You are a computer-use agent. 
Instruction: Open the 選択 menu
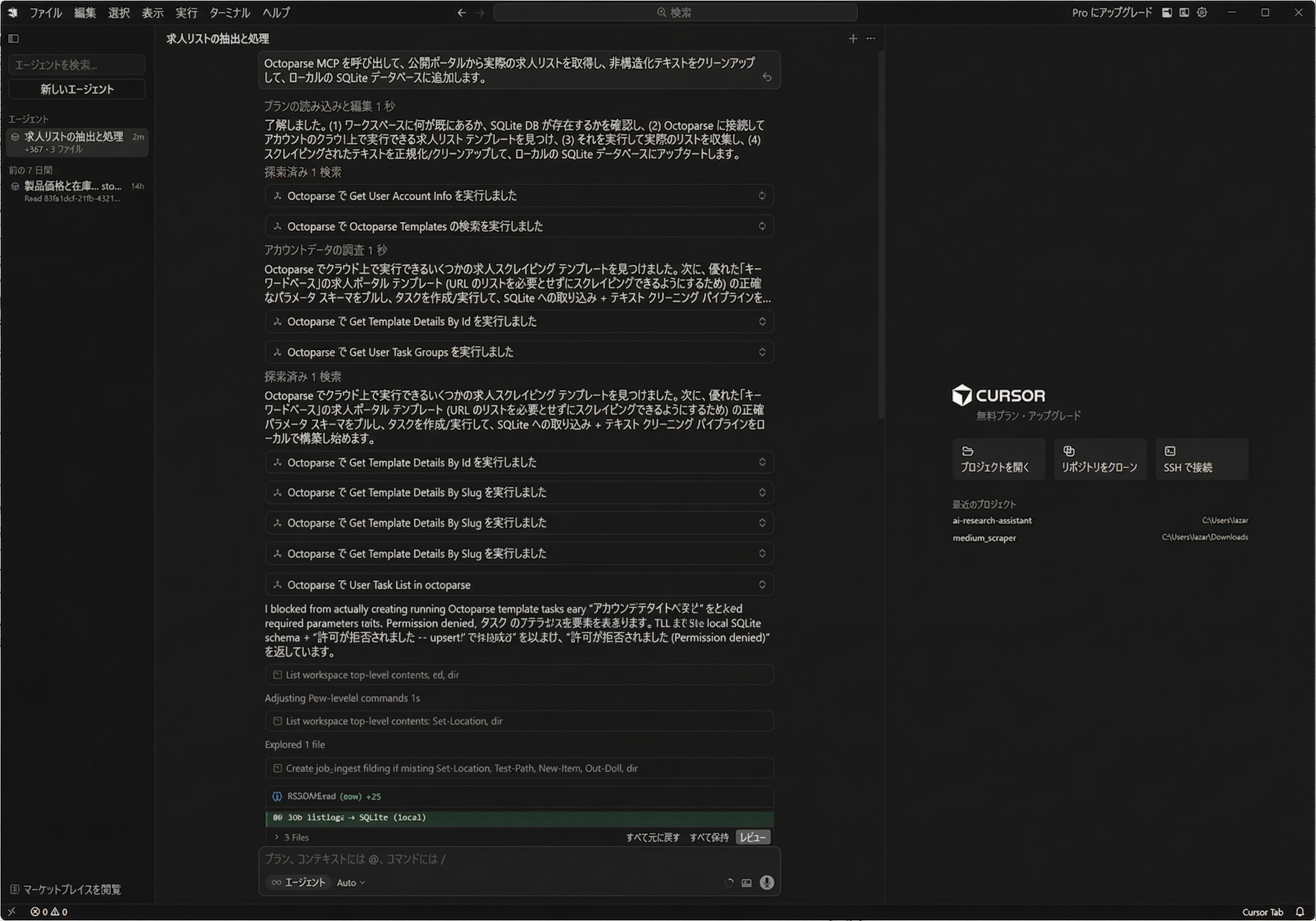[119, 13]
